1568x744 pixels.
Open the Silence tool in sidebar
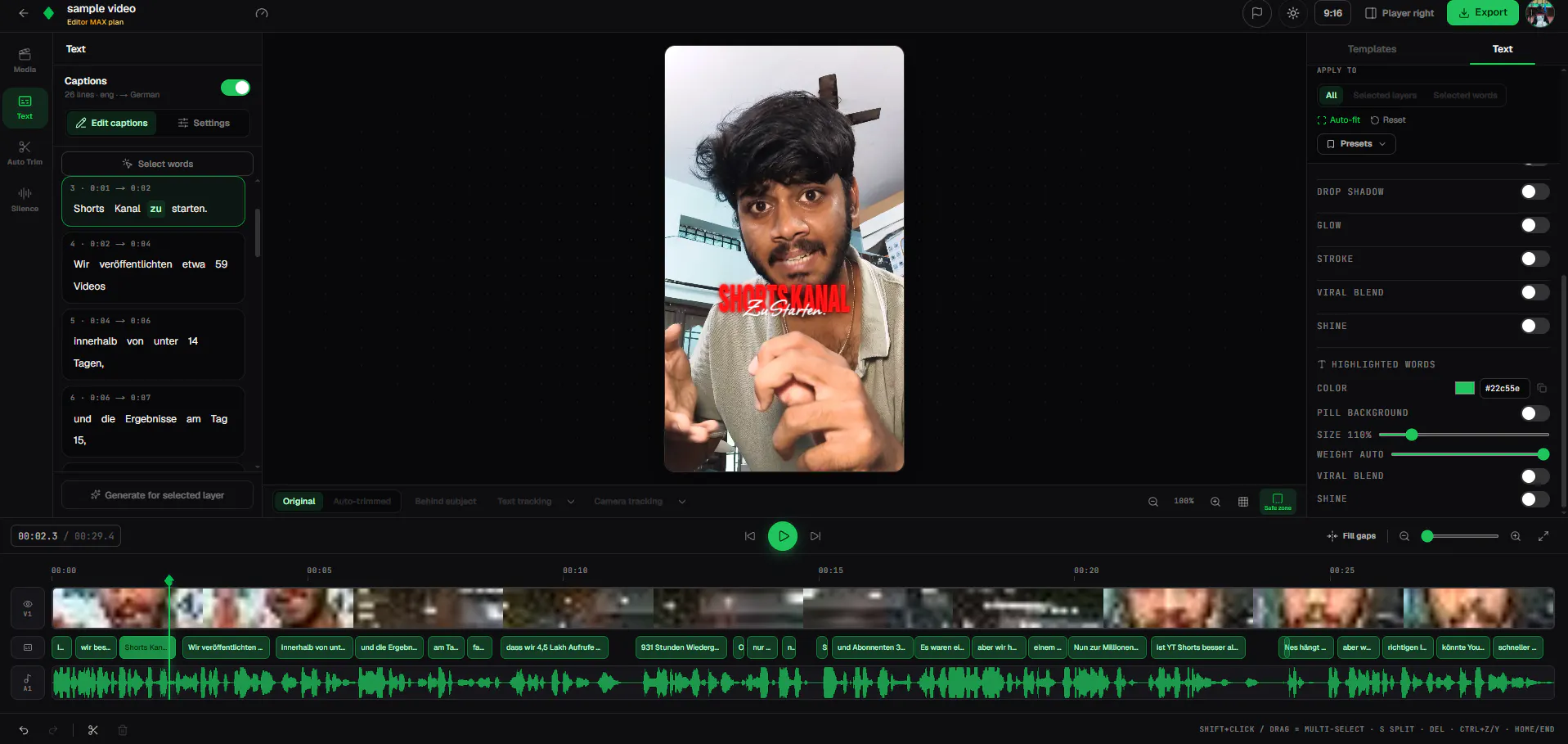point(25,200)
